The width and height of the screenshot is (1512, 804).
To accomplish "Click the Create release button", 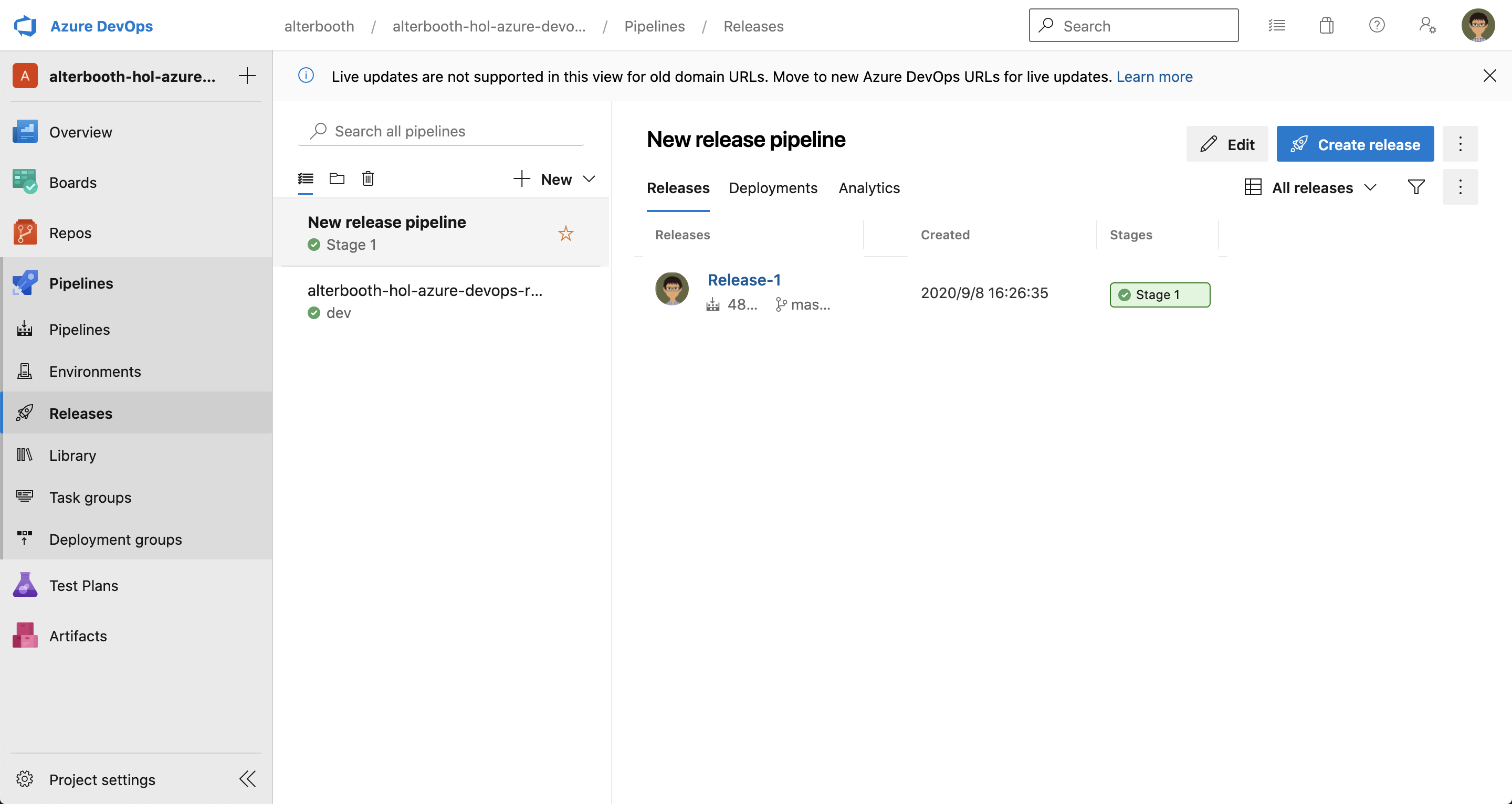I will click(1354, 144).
